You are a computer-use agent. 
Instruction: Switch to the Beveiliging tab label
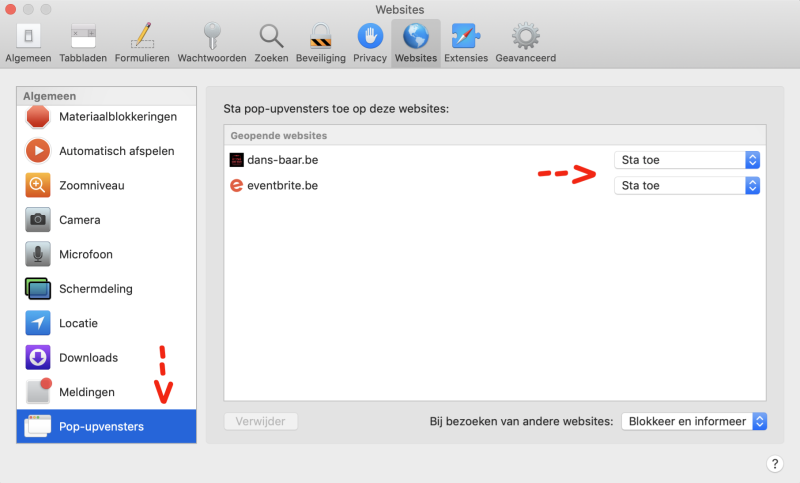321,58
